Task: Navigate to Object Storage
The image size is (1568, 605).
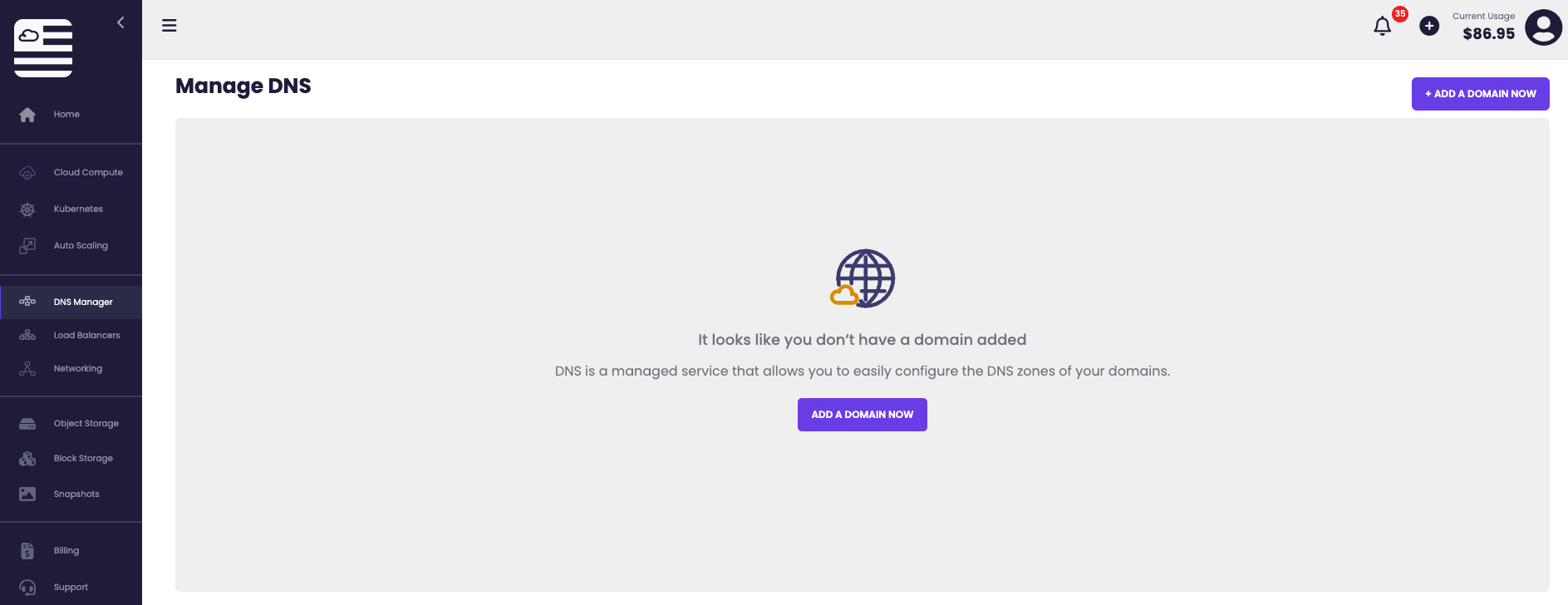Action: (x=86, y=424)
